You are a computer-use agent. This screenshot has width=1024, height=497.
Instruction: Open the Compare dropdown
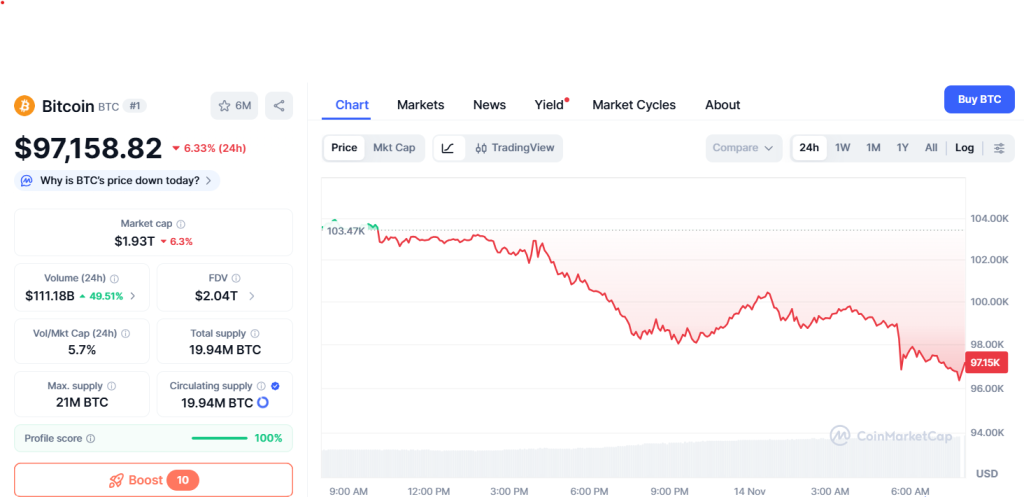(743, 148)
